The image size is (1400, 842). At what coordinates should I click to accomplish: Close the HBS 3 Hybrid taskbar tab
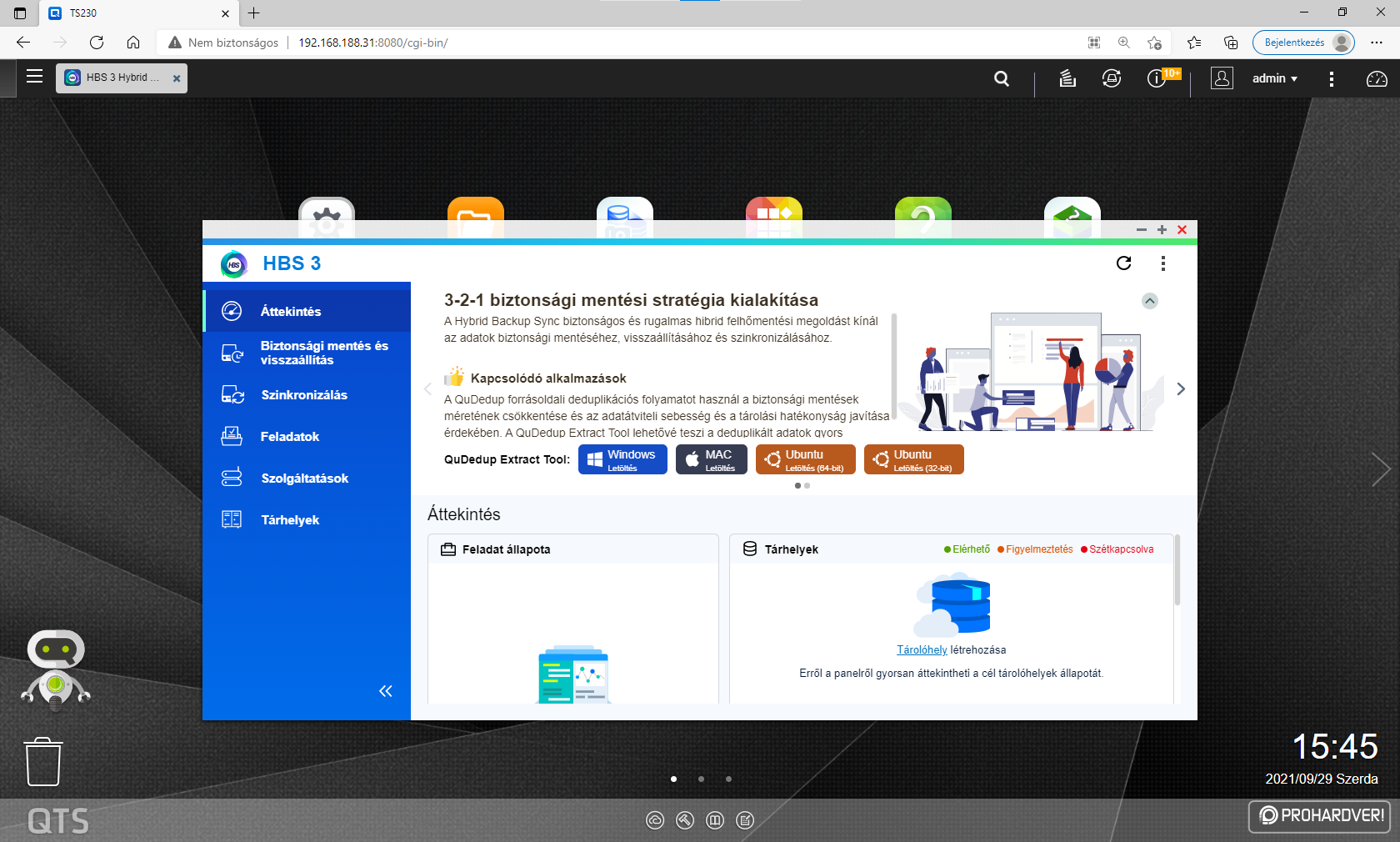pyautogui.click(x=177, y=78)
